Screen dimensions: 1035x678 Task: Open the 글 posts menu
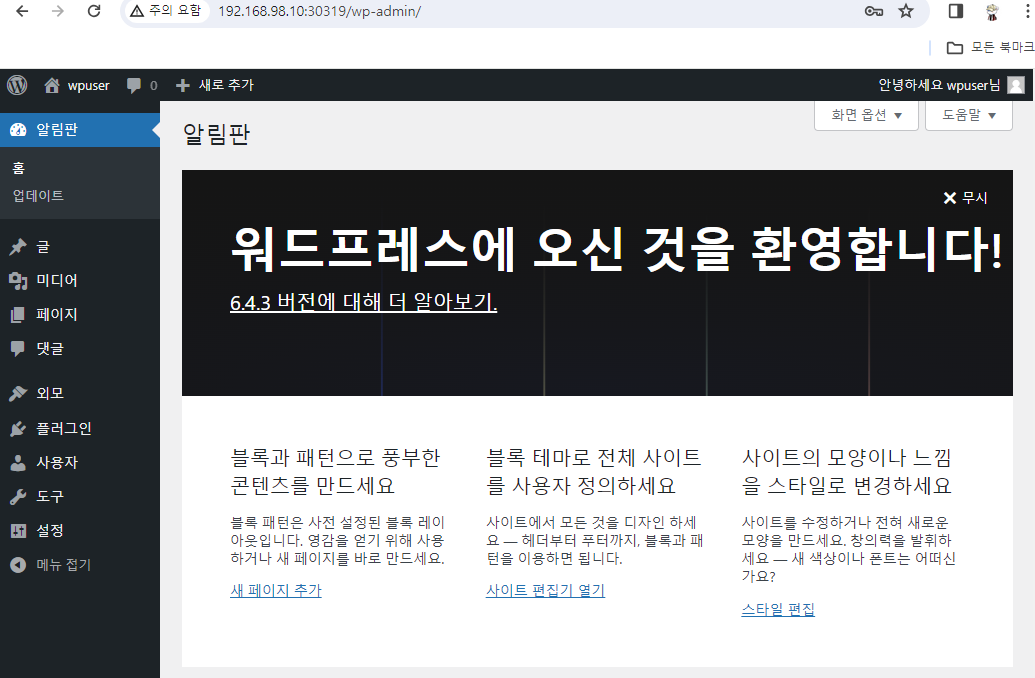[x=43, y=247]
